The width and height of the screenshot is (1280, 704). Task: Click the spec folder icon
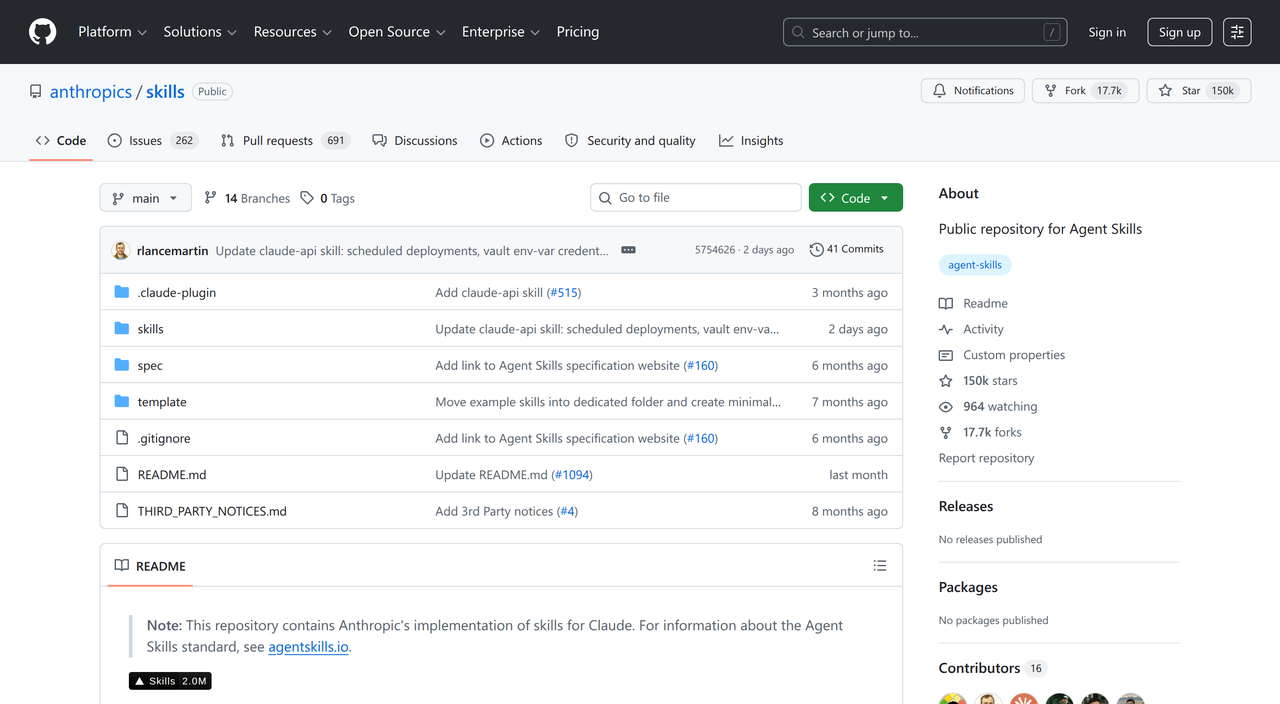122,365
